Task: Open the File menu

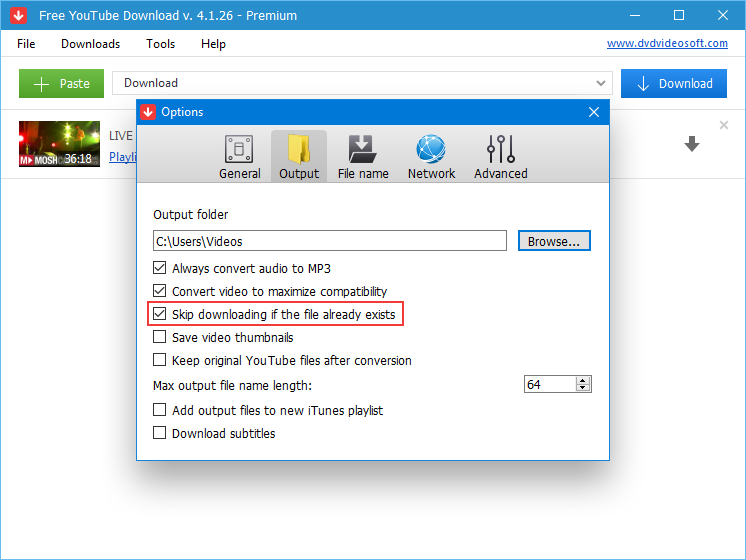Action: [26, 44]
